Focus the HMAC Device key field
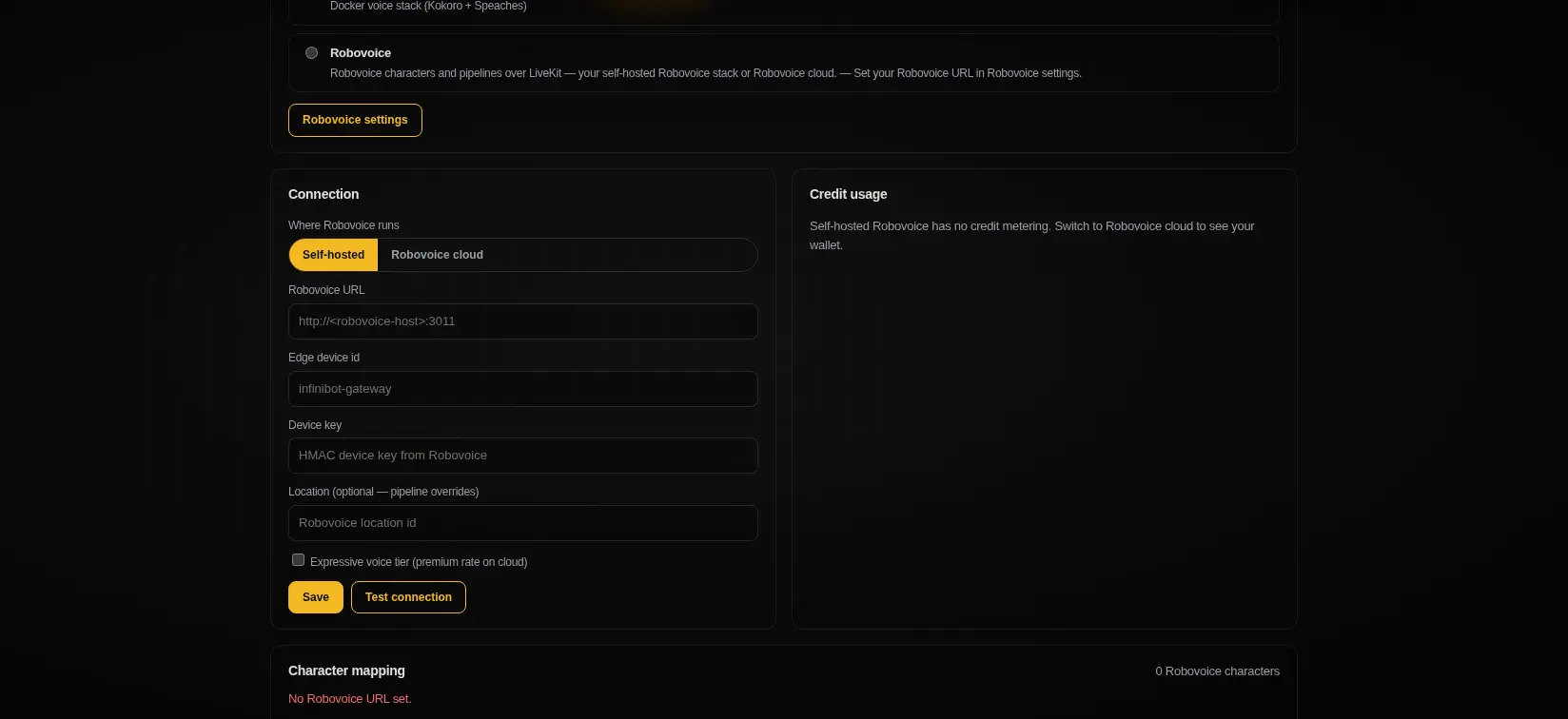Image resolution: width=1568 pixels, height=719 pixels. [x=523, y=456]
